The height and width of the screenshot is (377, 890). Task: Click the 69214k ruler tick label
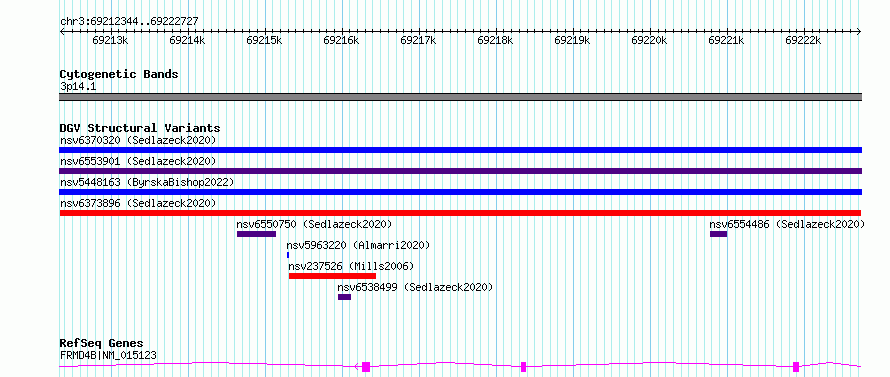[187, 40]
